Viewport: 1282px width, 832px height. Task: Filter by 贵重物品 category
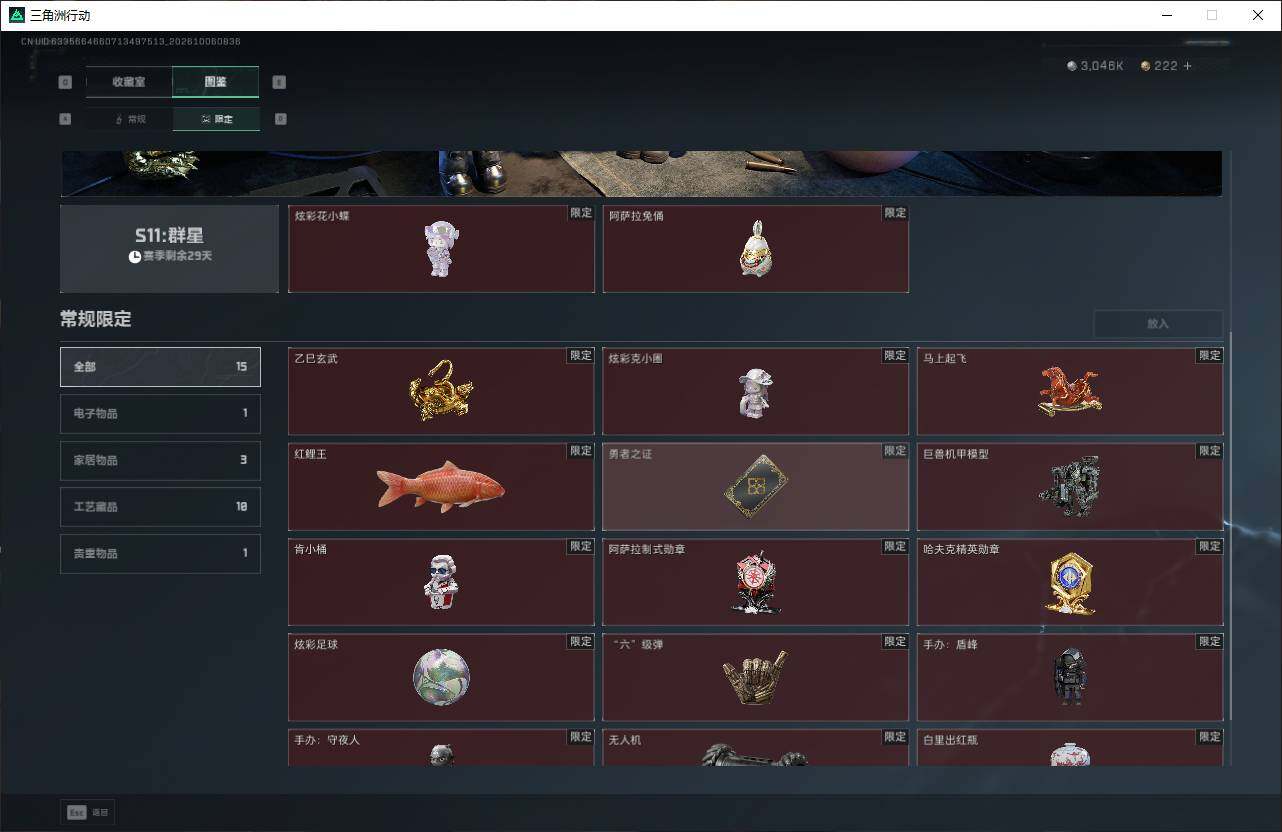(160, 554)
